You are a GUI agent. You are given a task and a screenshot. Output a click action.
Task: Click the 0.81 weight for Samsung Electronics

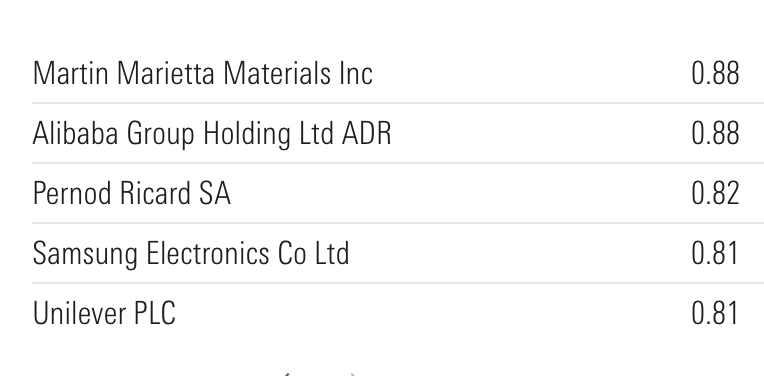pos(714,253)
